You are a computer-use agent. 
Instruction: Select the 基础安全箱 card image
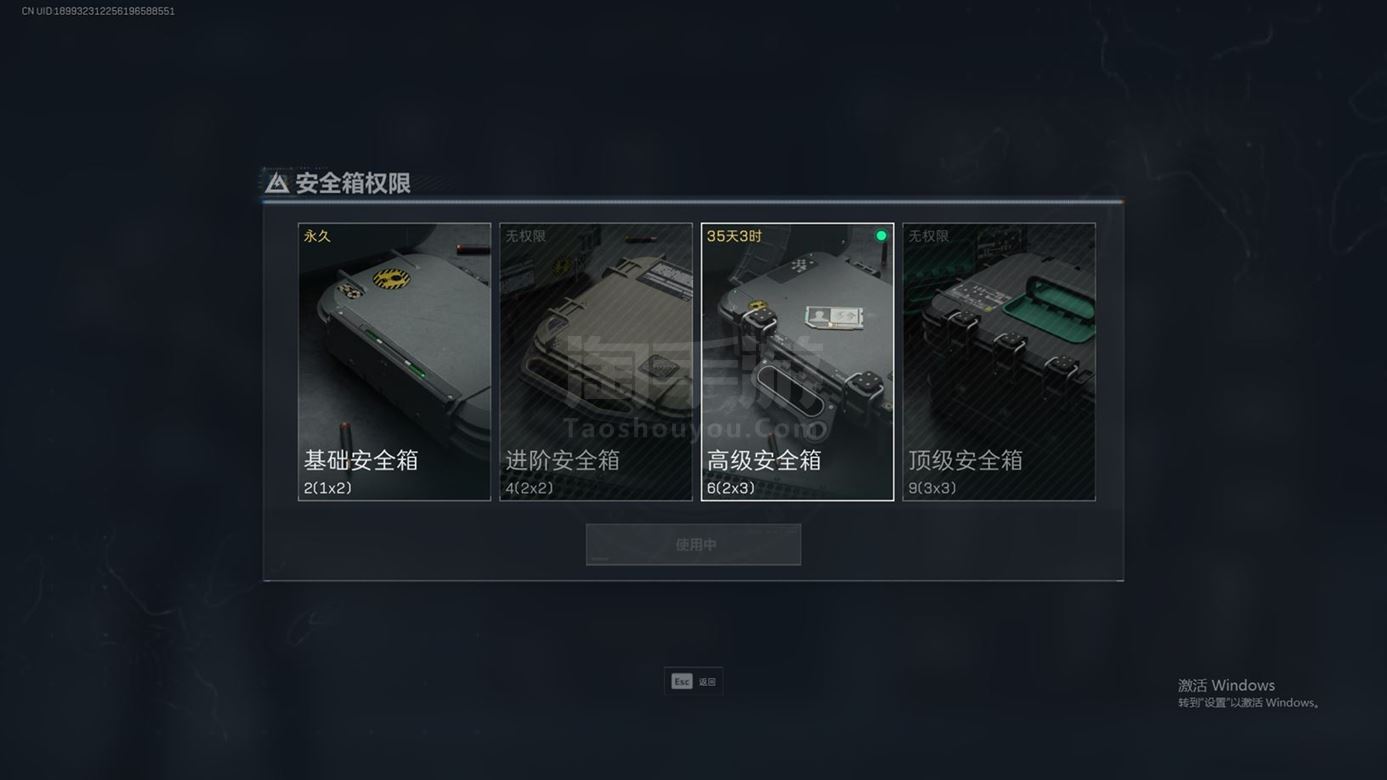(x=394, y=362)
